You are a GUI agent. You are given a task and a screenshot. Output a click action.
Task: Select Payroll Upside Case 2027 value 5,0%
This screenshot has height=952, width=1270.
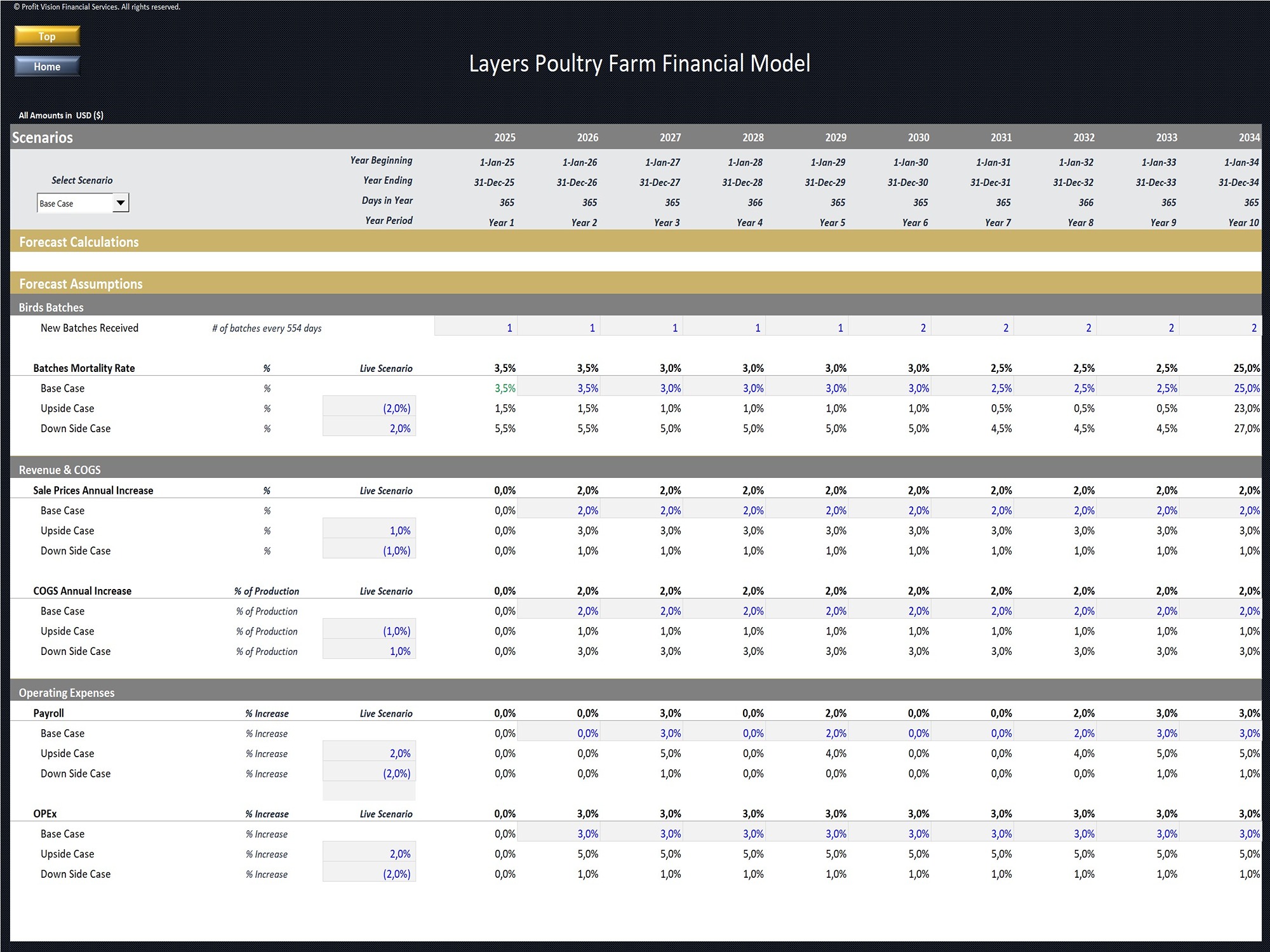coord(670,753)
